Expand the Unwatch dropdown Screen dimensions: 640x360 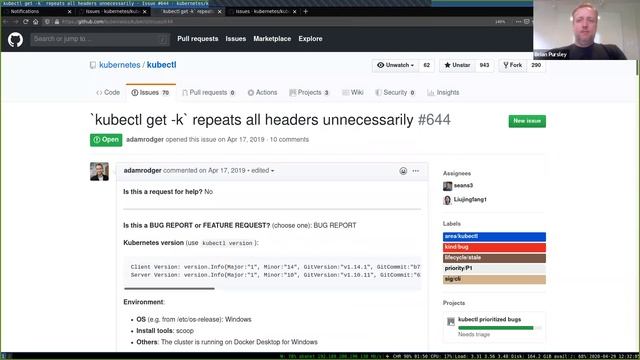395,65
